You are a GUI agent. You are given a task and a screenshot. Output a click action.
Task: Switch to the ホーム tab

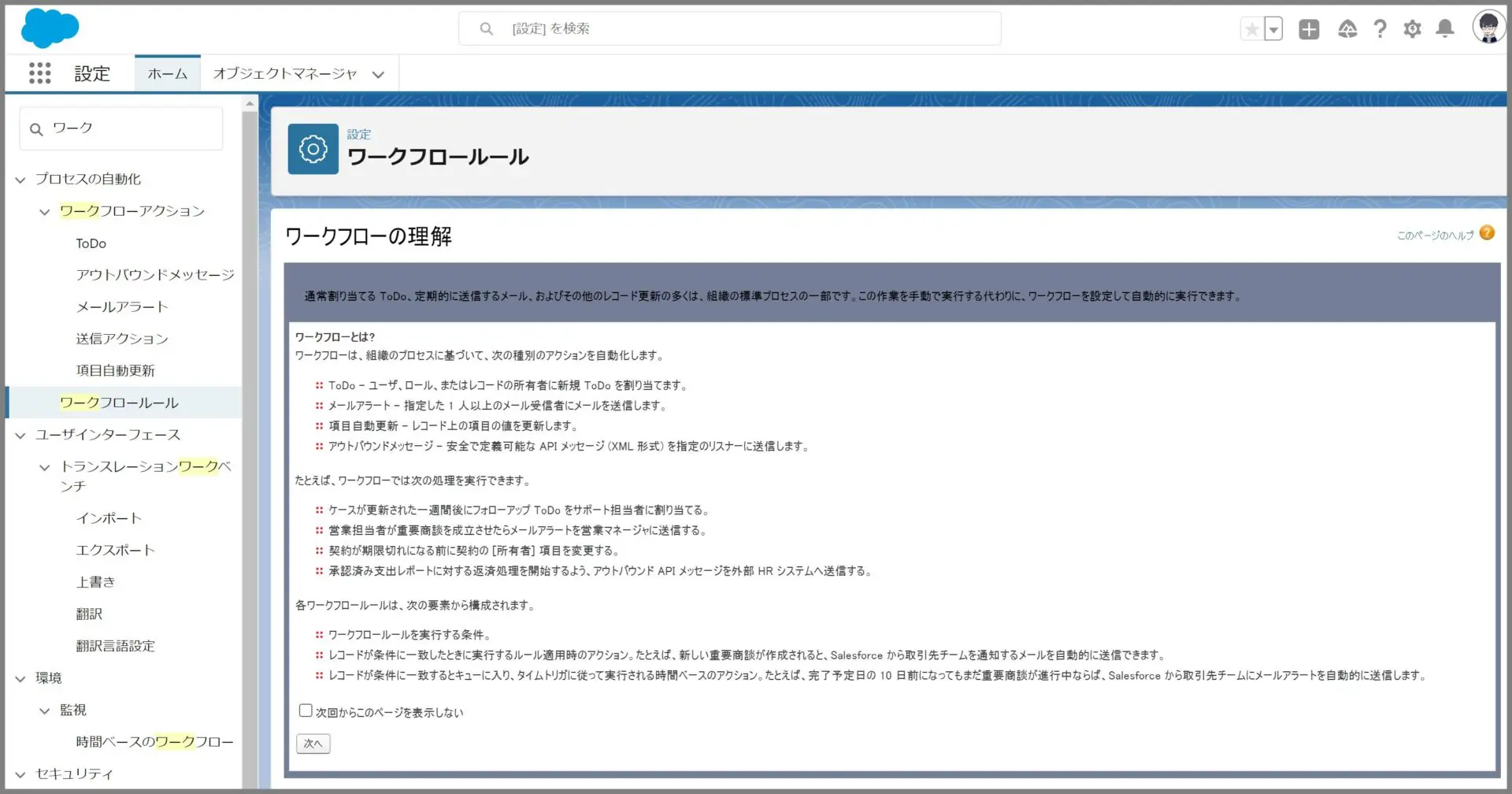[167, 74]
